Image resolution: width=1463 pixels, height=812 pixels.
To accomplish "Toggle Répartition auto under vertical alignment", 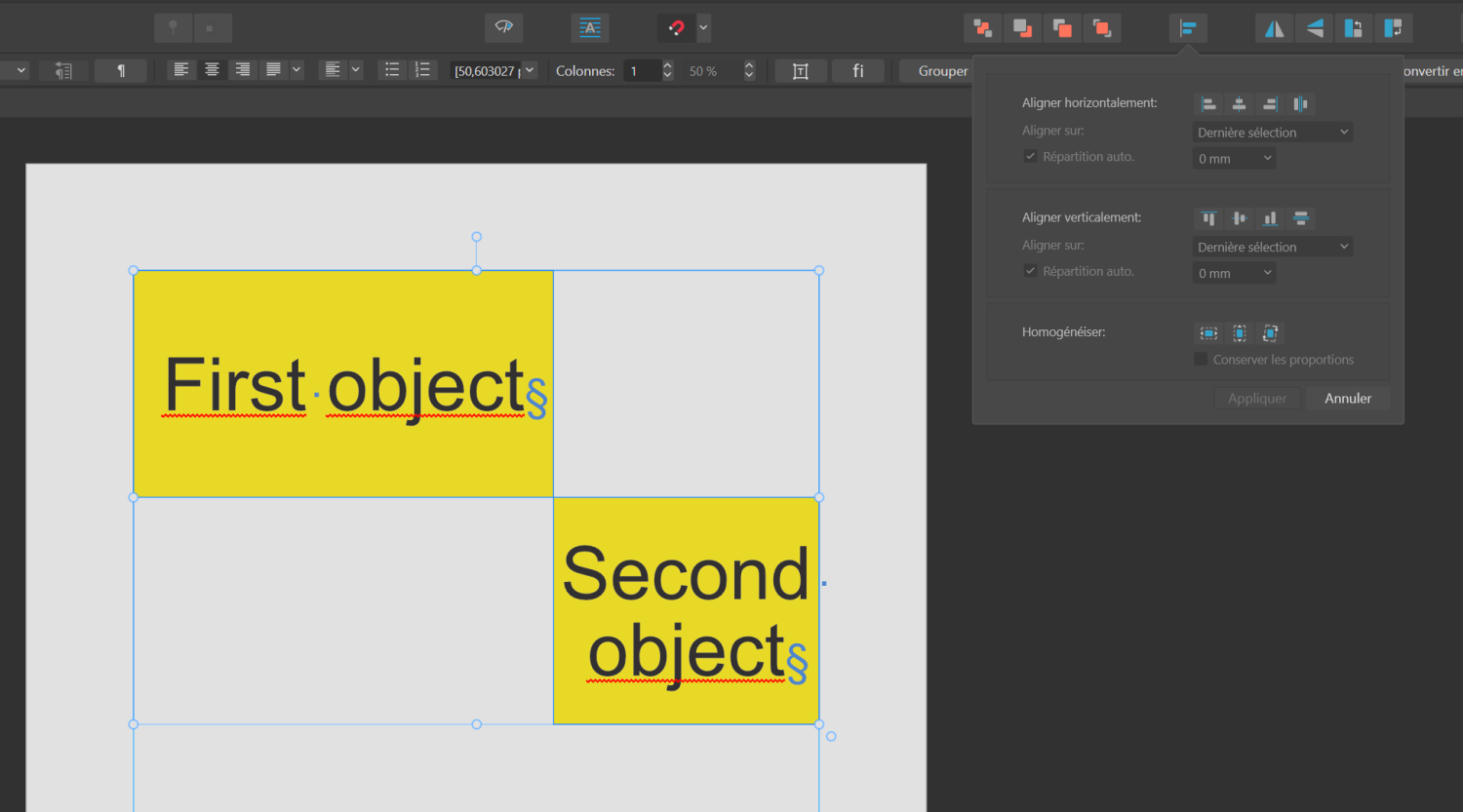I will coord(1030,271).
